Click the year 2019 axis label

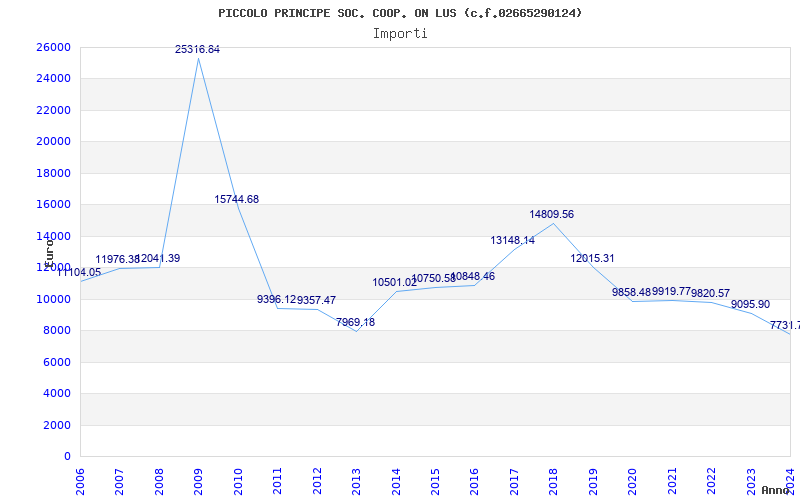point(593,482)
